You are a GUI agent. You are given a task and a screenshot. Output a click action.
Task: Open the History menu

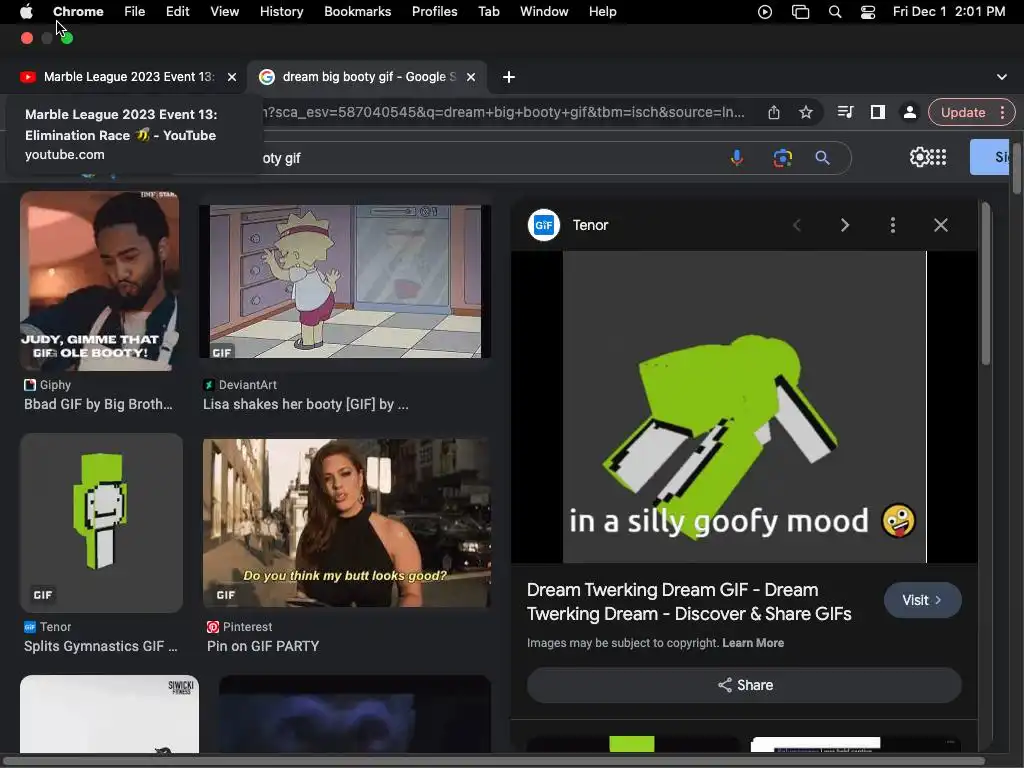[281, 11]
